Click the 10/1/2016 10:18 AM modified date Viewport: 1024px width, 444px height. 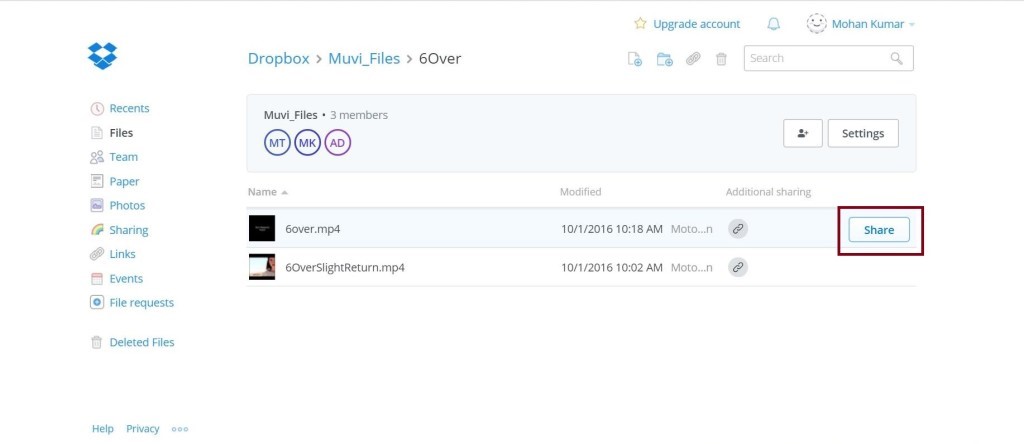pyautogui.click(x=612, y=229)
